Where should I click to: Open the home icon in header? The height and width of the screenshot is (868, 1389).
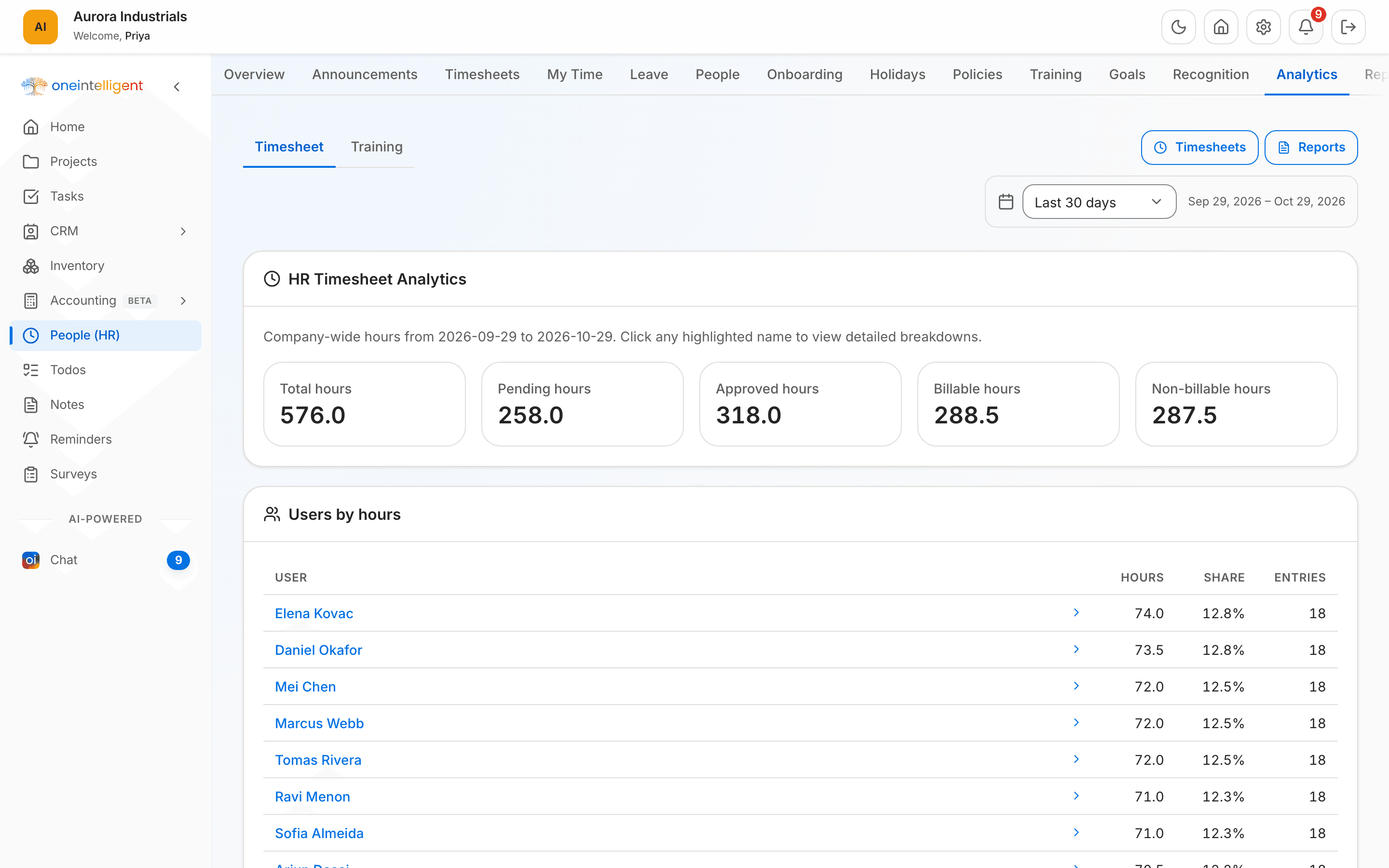coord(1221,27)
